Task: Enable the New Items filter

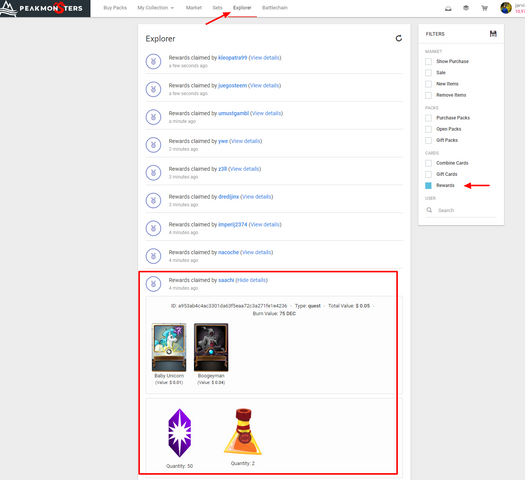Action: [x=428, y=84]
